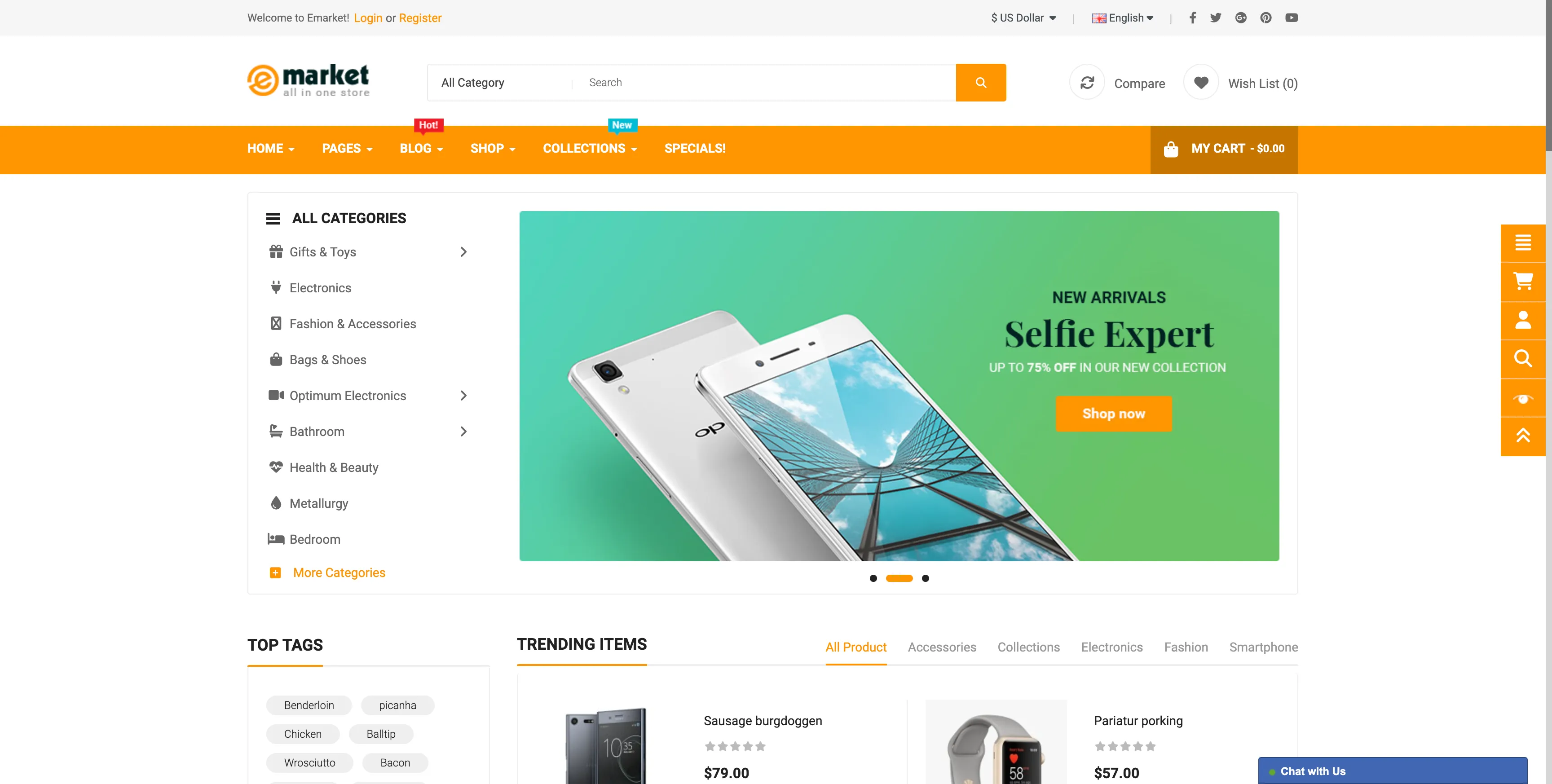The height and width of the screenshot is (784, 1552).
Task: Expand the Gifts & Toys category arrow
Action: pos(463,252)
